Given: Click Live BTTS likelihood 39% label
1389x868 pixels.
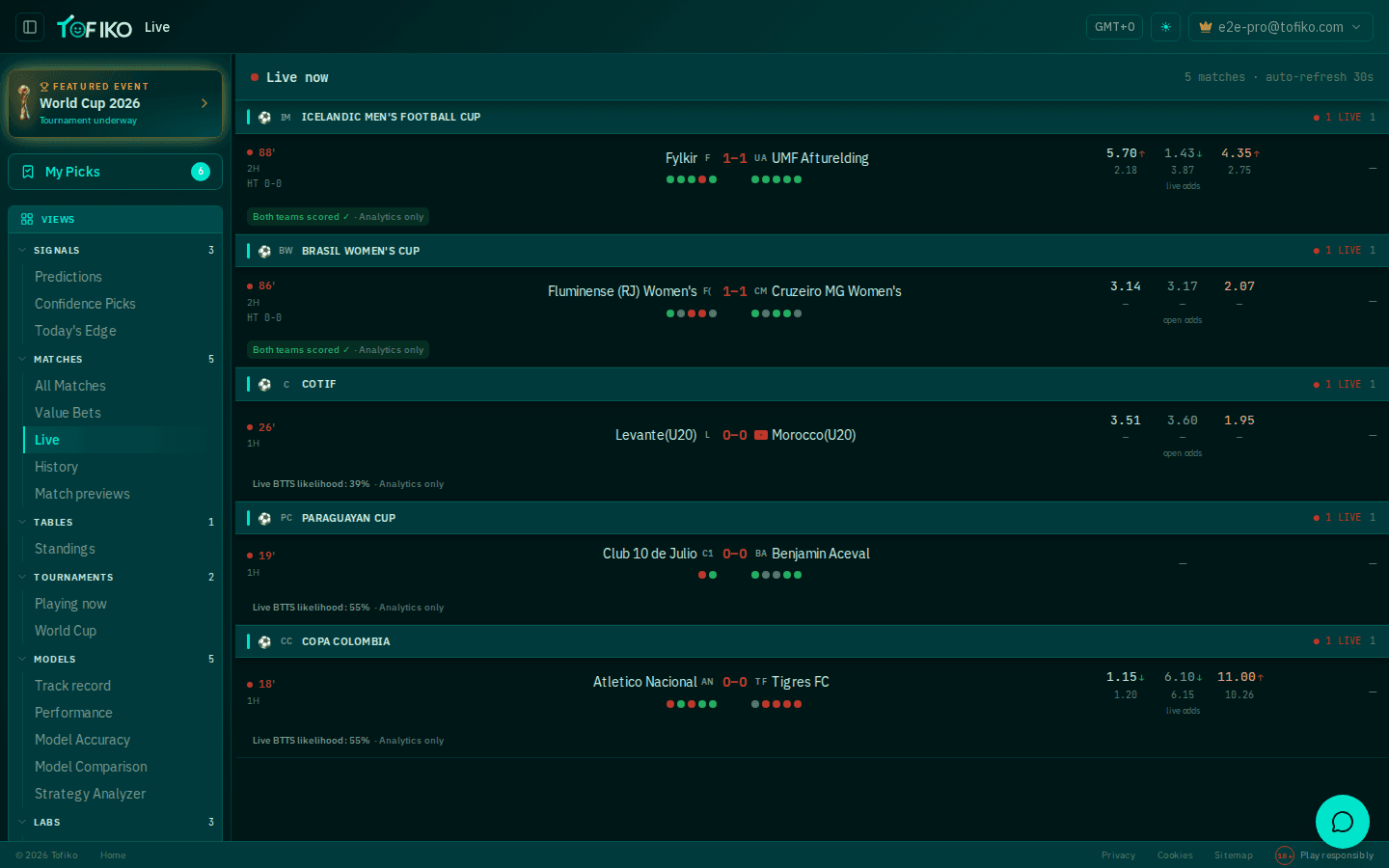Looking at the screenshot, I should pos(312,484).
